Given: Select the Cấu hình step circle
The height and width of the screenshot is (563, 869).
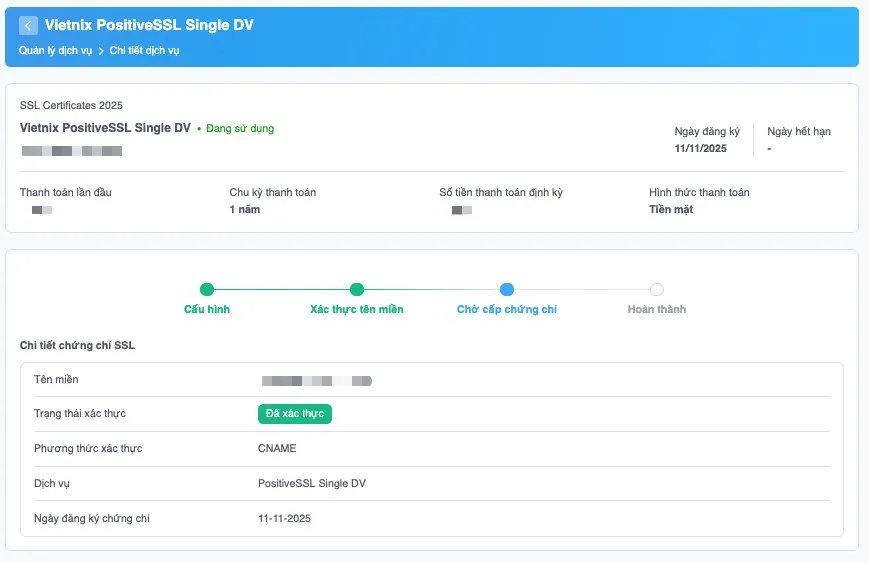Looking at the screenshot, I should click(x=207, y=290).
